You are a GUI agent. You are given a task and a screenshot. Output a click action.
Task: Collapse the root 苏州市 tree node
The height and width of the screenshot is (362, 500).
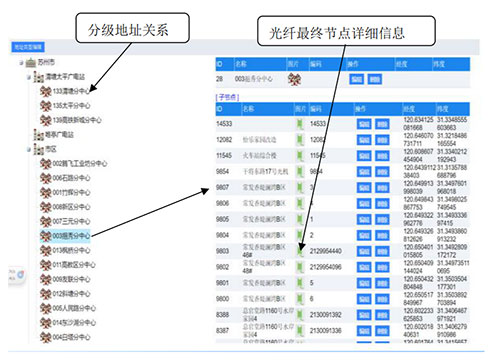[x=21, y=62]
